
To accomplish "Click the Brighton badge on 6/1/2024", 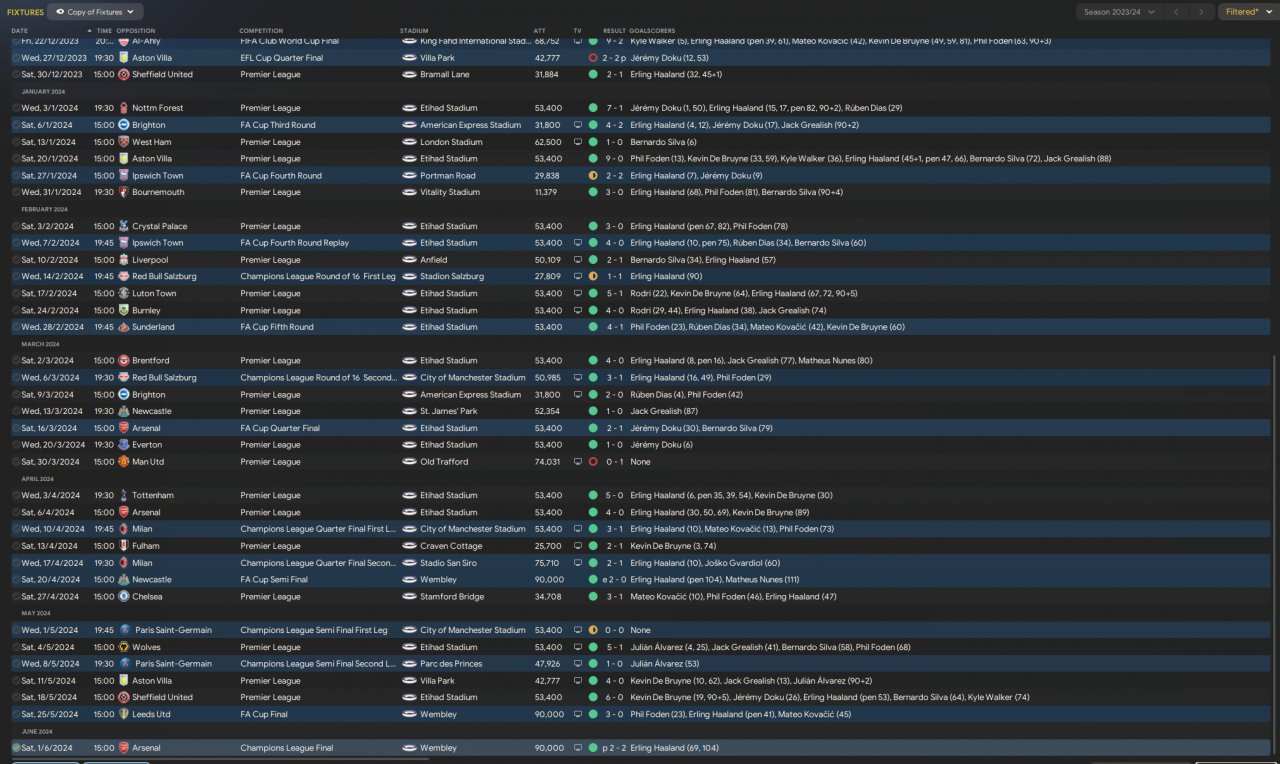I will click(x=124, y=125).
